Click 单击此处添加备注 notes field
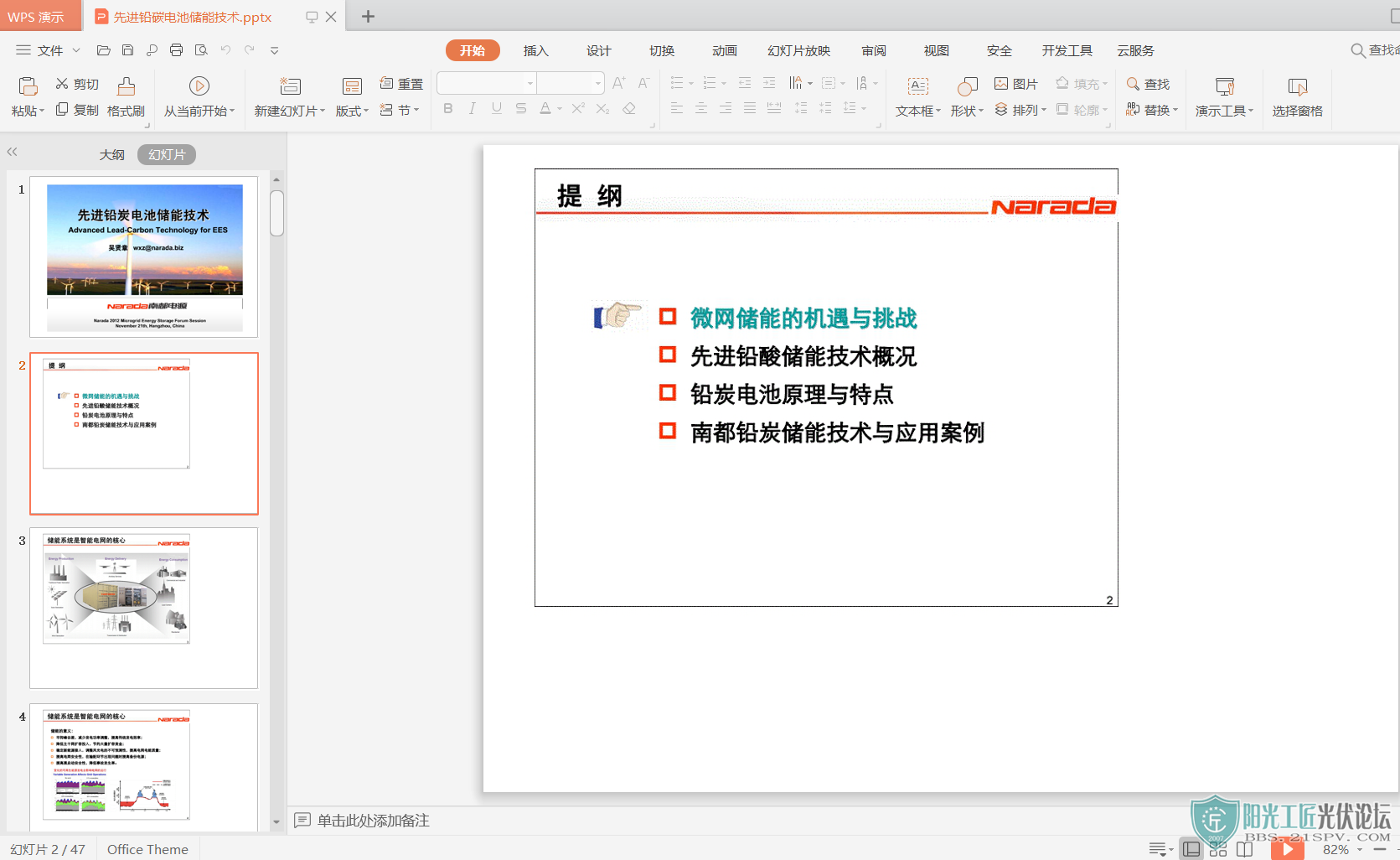 click(373, 820)
